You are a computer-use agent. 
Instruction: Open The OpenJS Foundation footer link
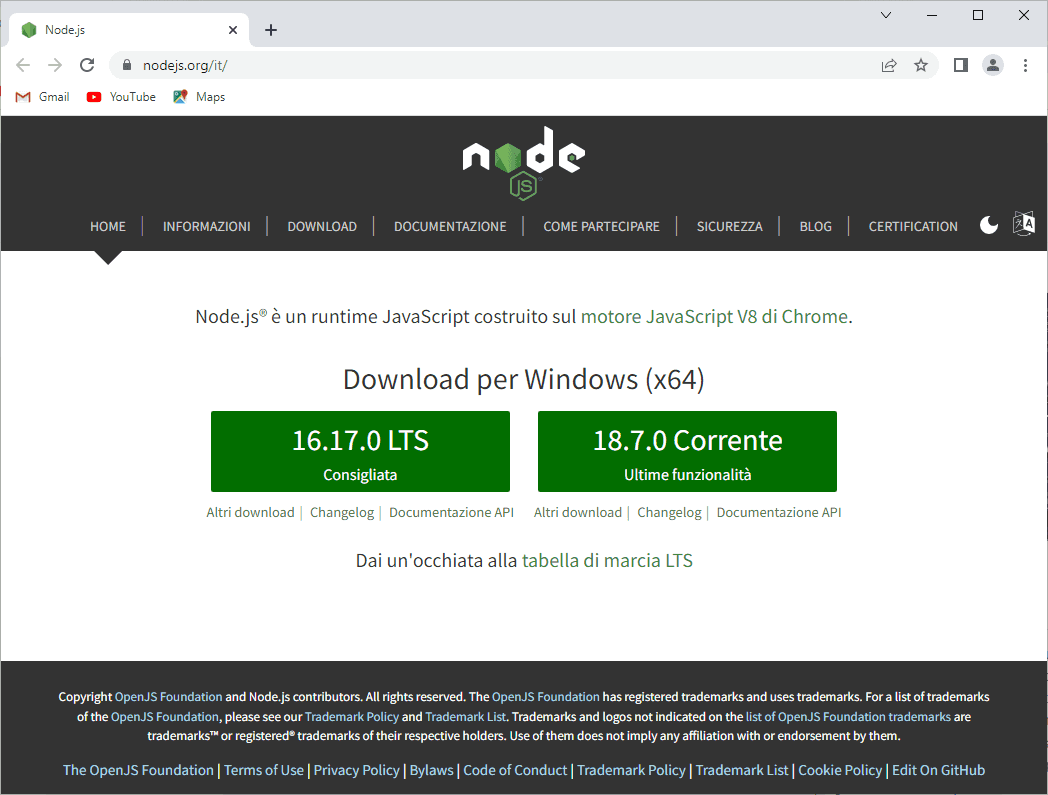tap(138, 770)
